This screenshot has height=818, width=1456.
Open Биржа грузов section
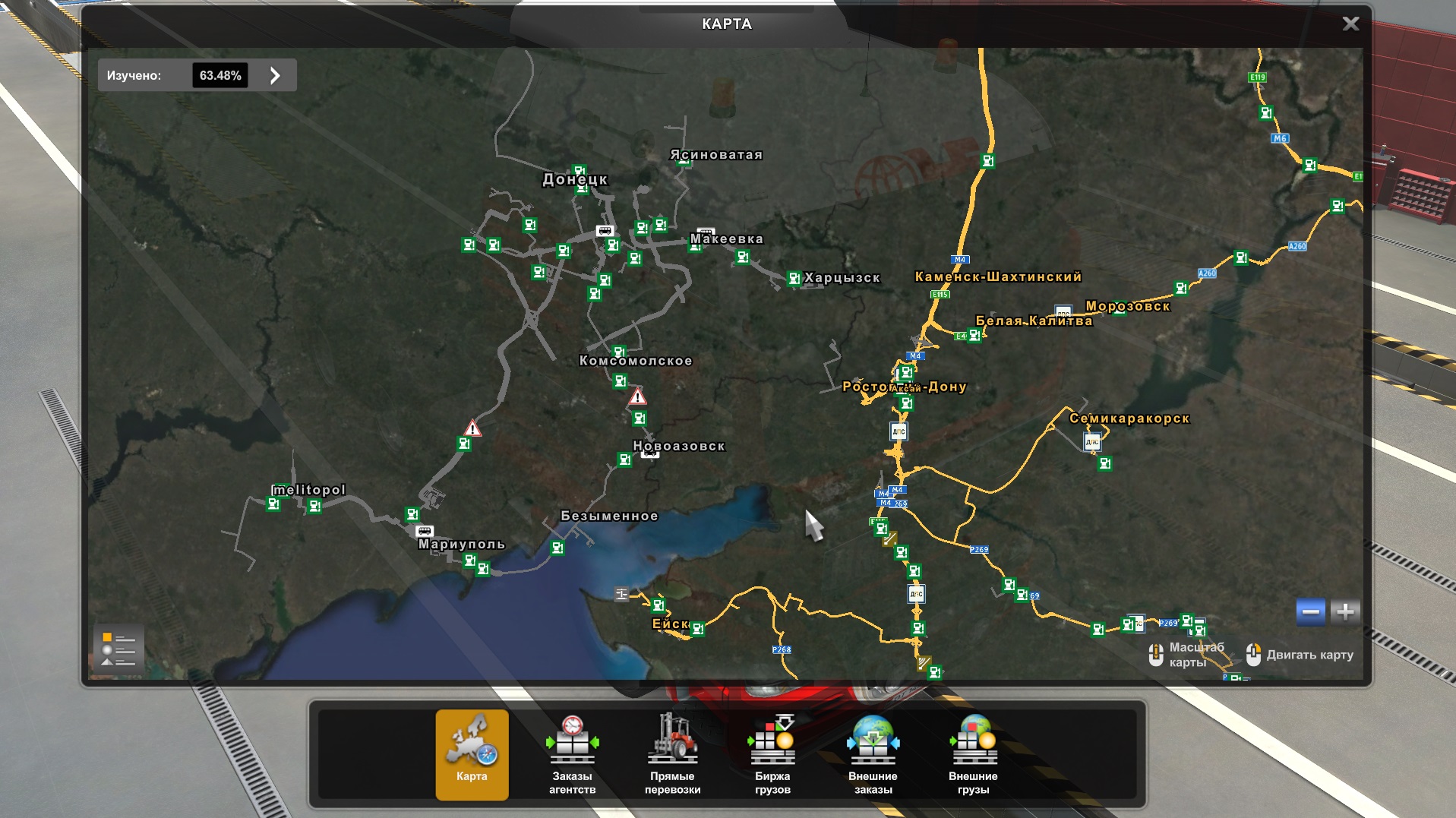pos(772,754)
